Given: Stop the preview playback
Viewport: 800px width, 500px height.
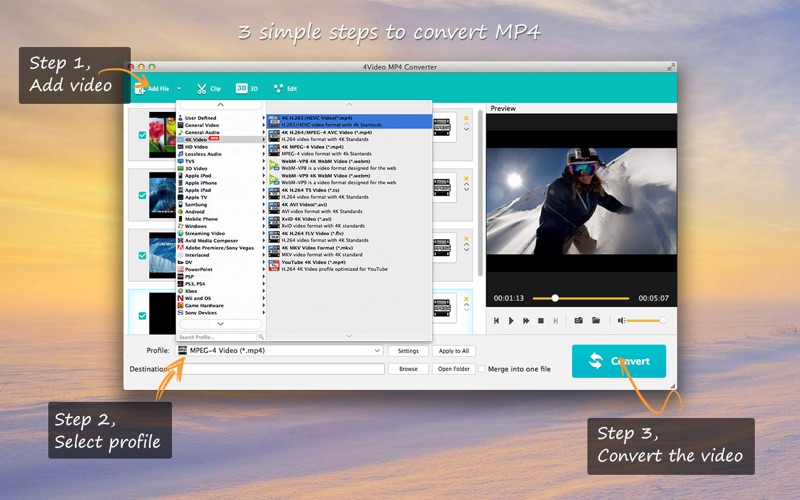Looking at the screenshot, I should (x=541, y=321).
